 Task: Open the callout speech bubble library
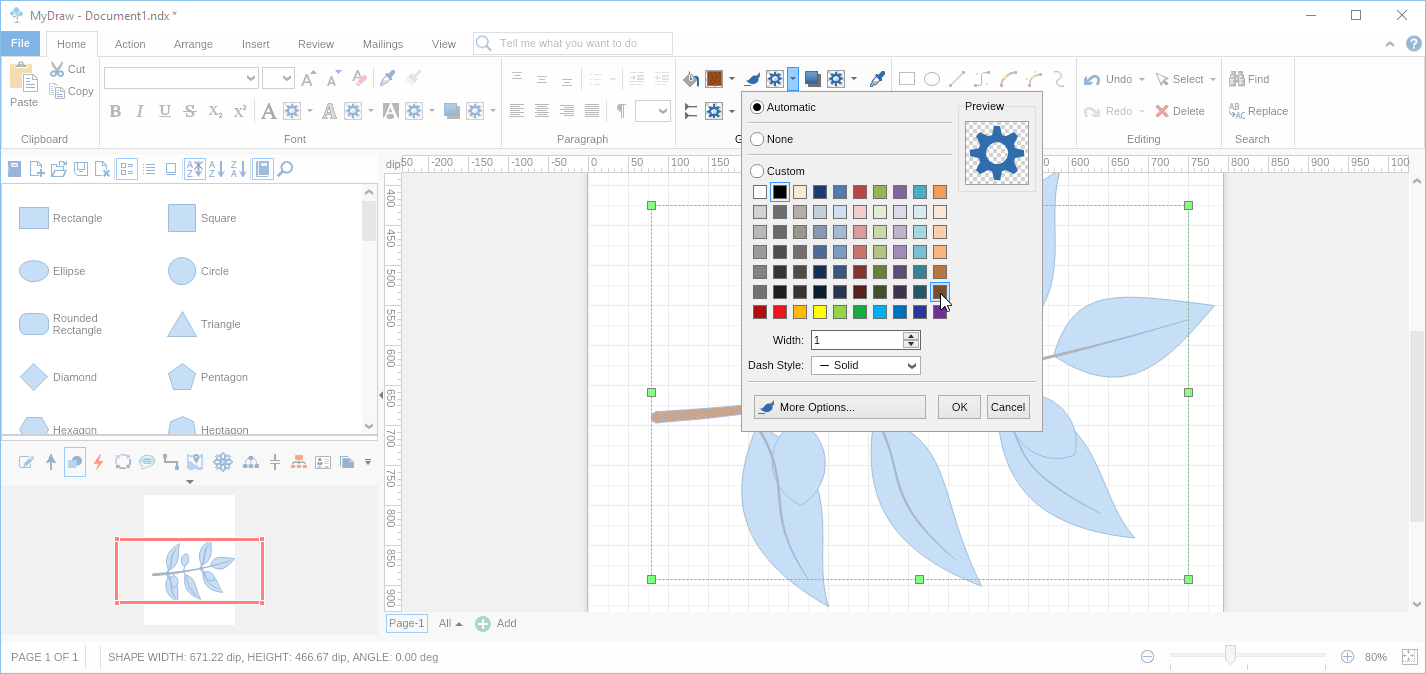click(147, 462)
